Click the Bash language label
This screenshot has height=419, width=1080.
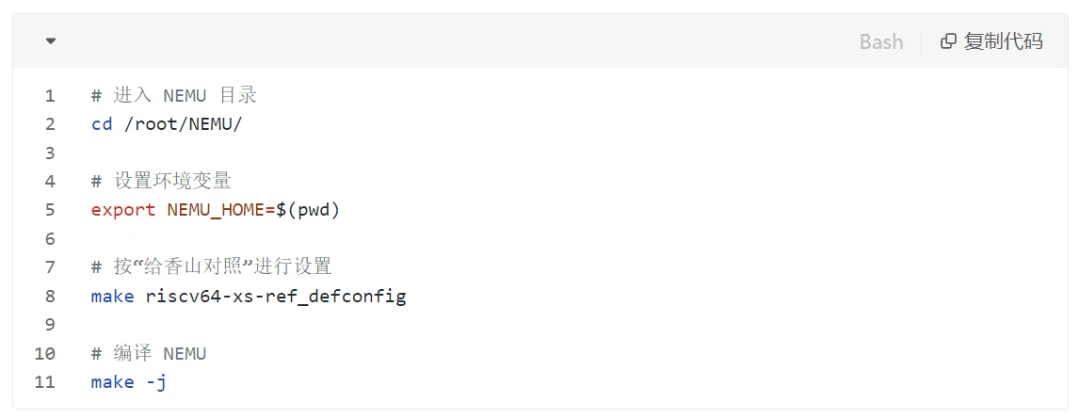point(881,41)
